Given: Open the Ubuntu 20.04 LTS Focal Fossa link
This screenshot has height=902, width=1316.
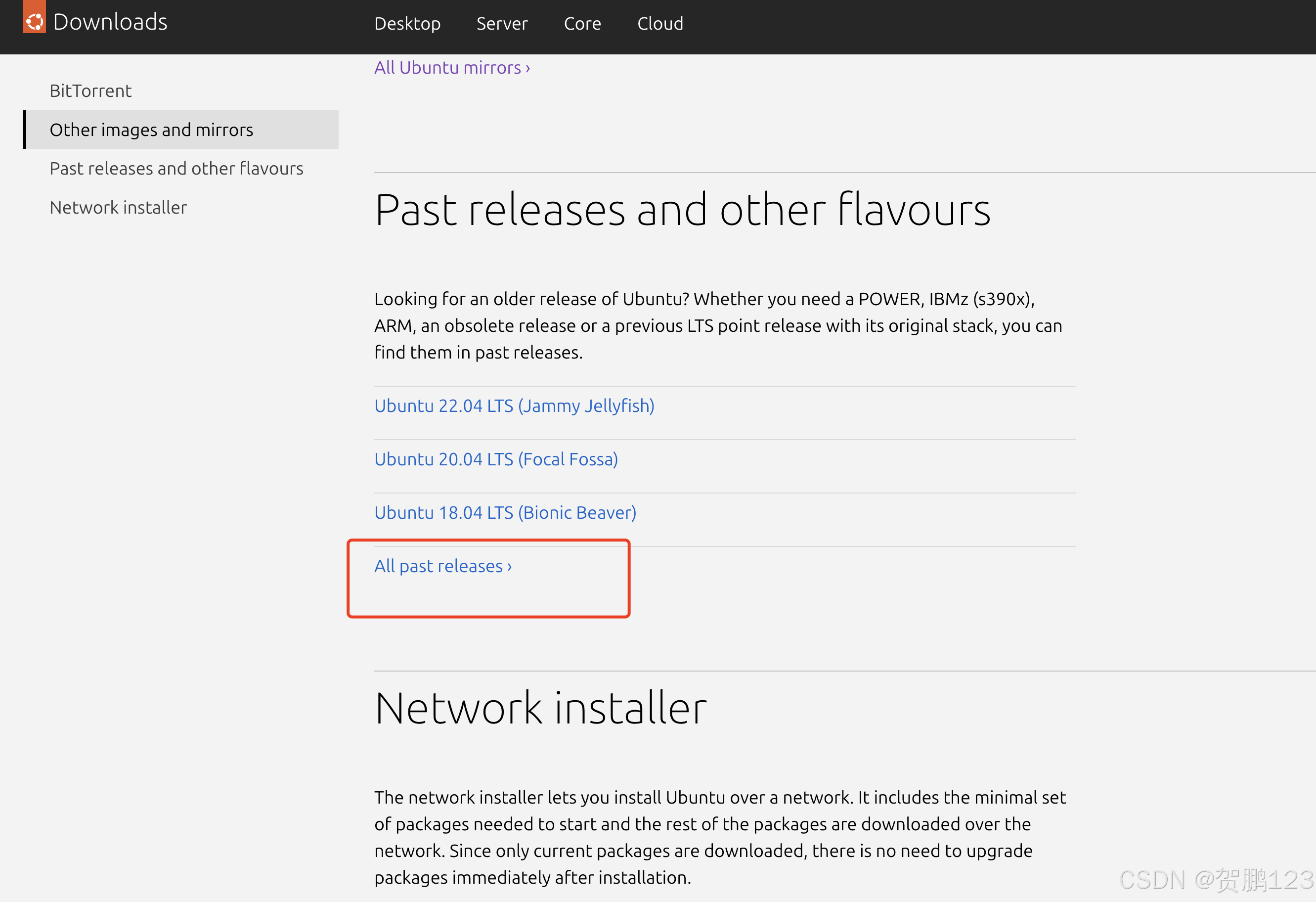Looking at the screenshot, I should click(496, 459).
